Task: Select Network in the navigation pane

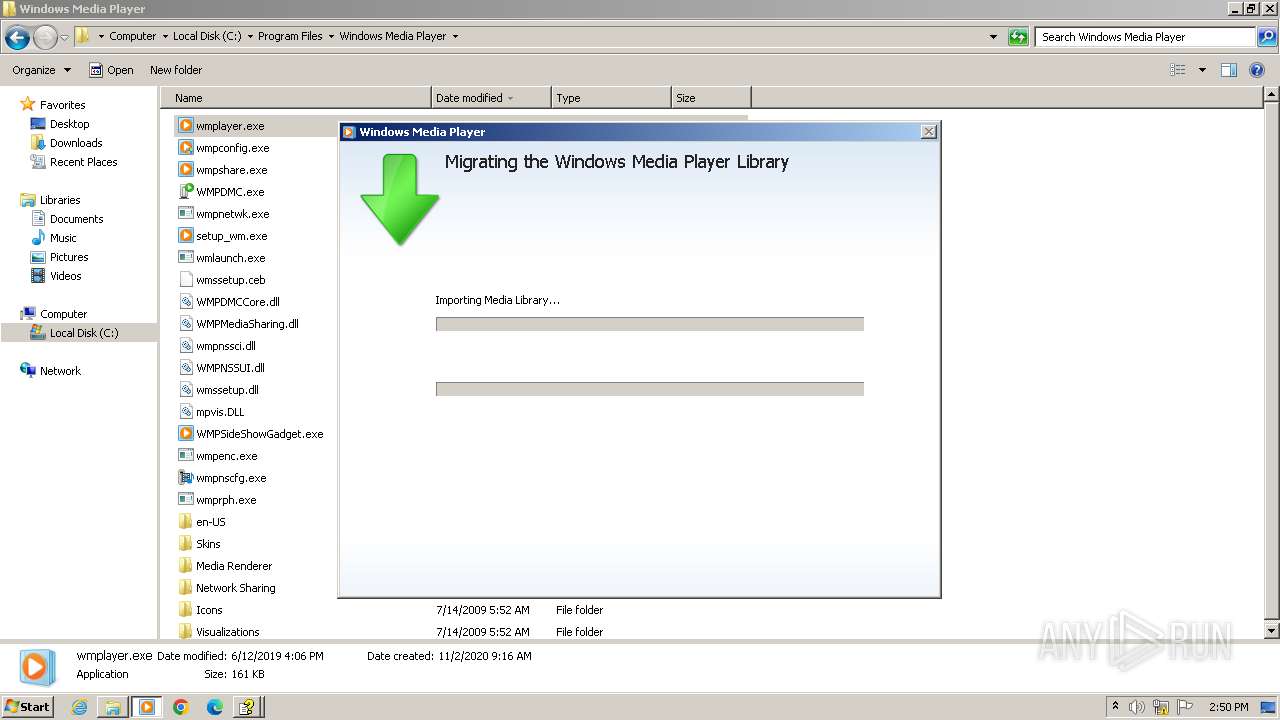Action: (60, 371)
